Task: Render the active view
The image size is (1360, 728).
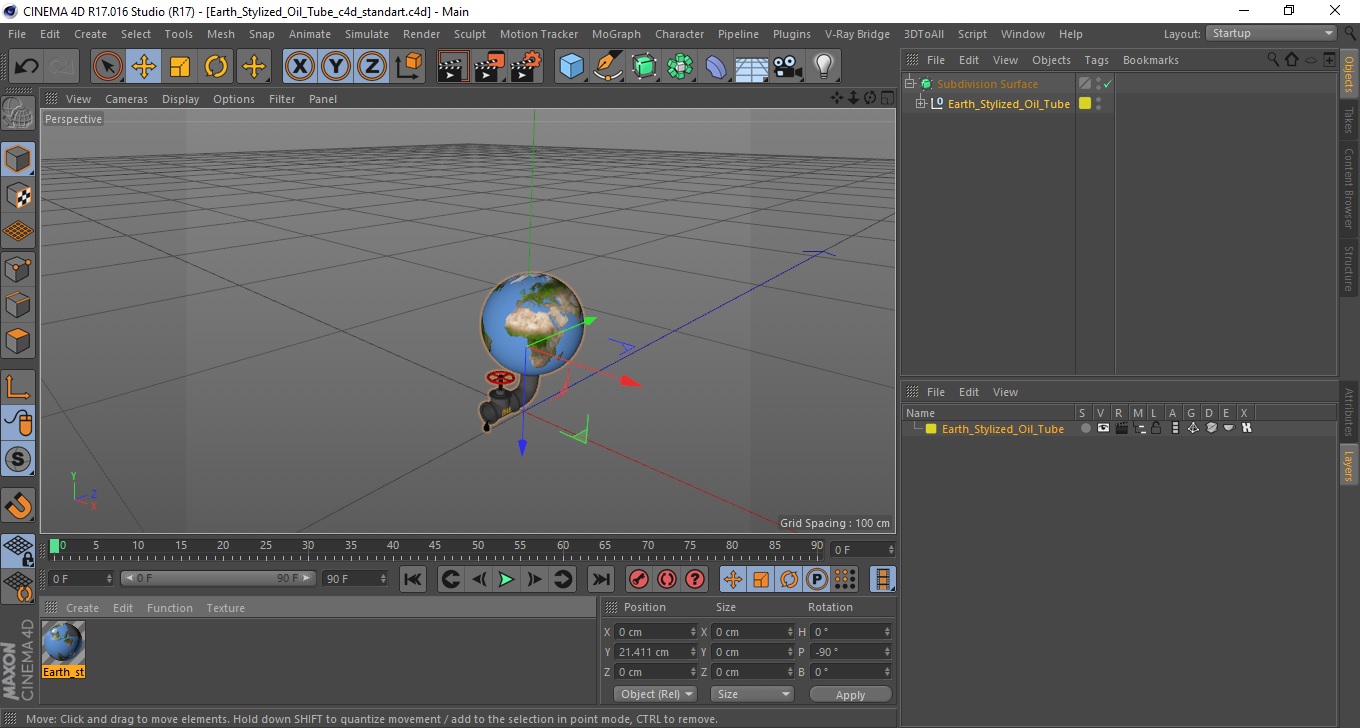Action: (x=453, y=67)
